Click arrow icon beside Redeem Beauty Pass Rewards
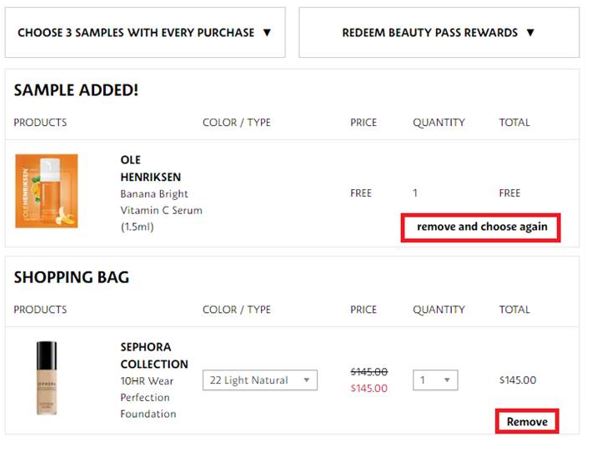The width and height of the screenshot is (594, 456). (530, 33)
